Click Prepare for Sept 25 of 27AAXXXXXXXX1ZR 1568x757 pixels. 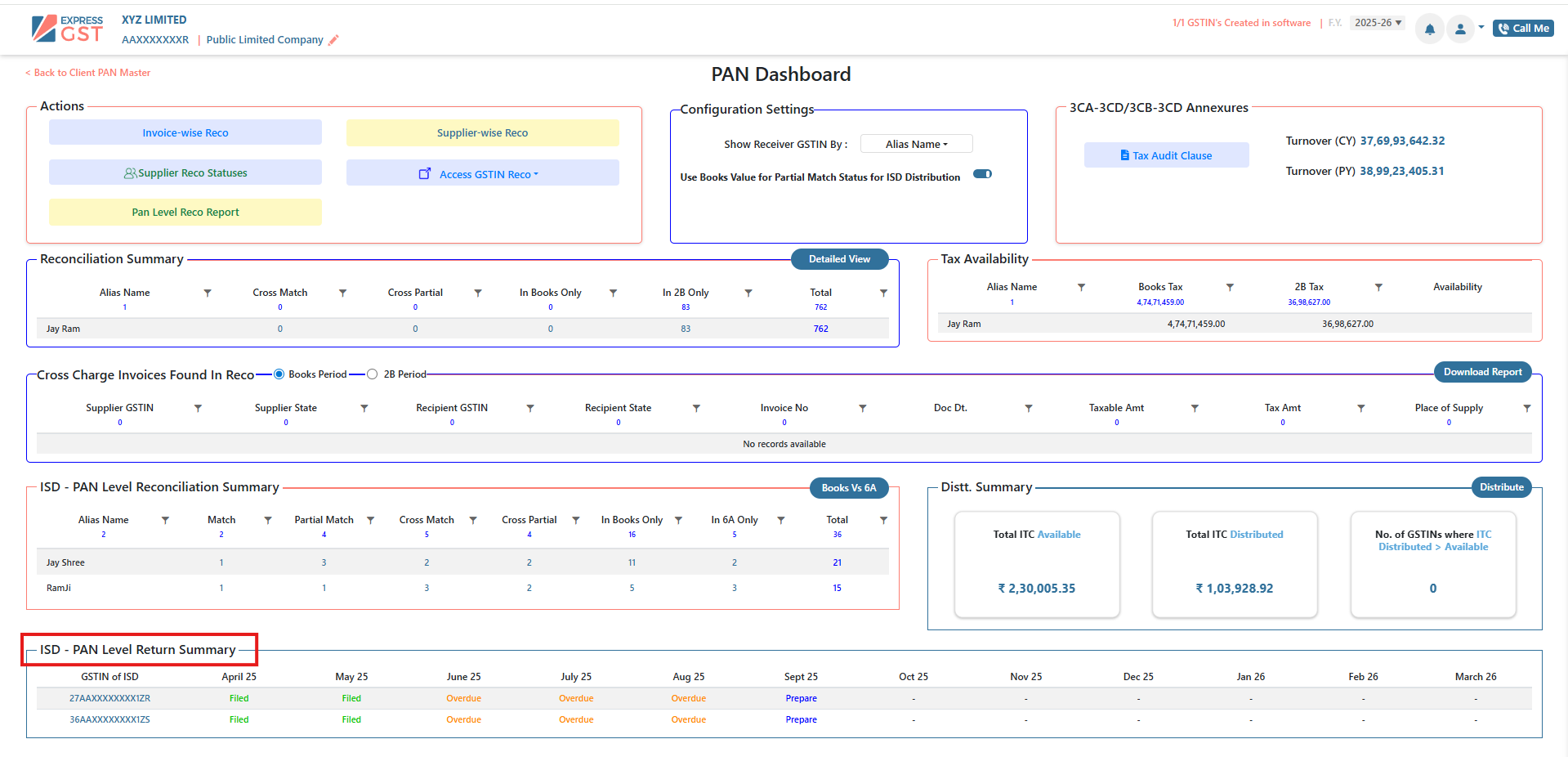pos(801,698)
